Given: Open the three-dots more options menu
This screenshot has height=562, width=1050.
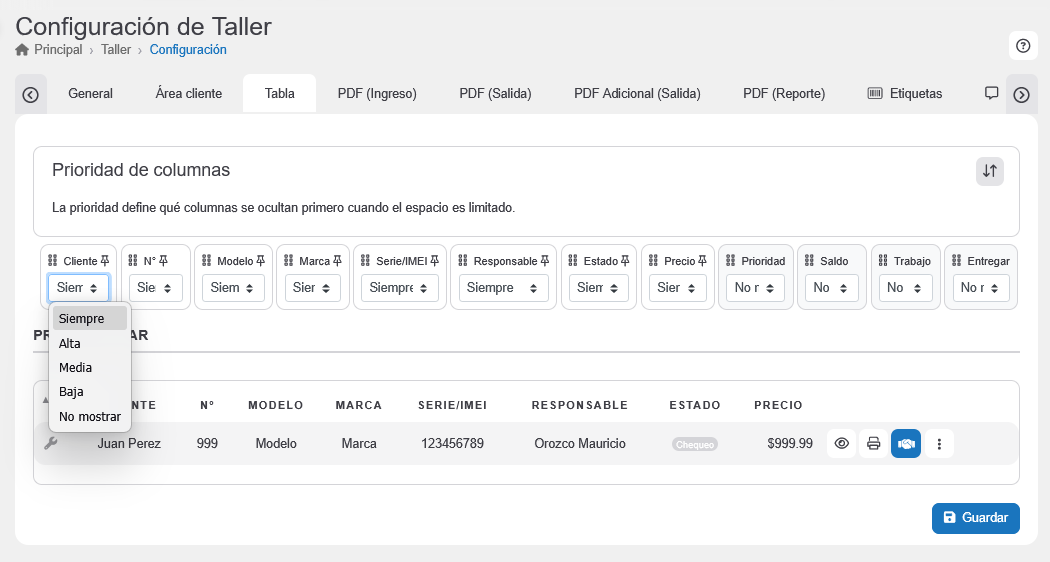Looking at the screenshot, I should coord(938,444).
